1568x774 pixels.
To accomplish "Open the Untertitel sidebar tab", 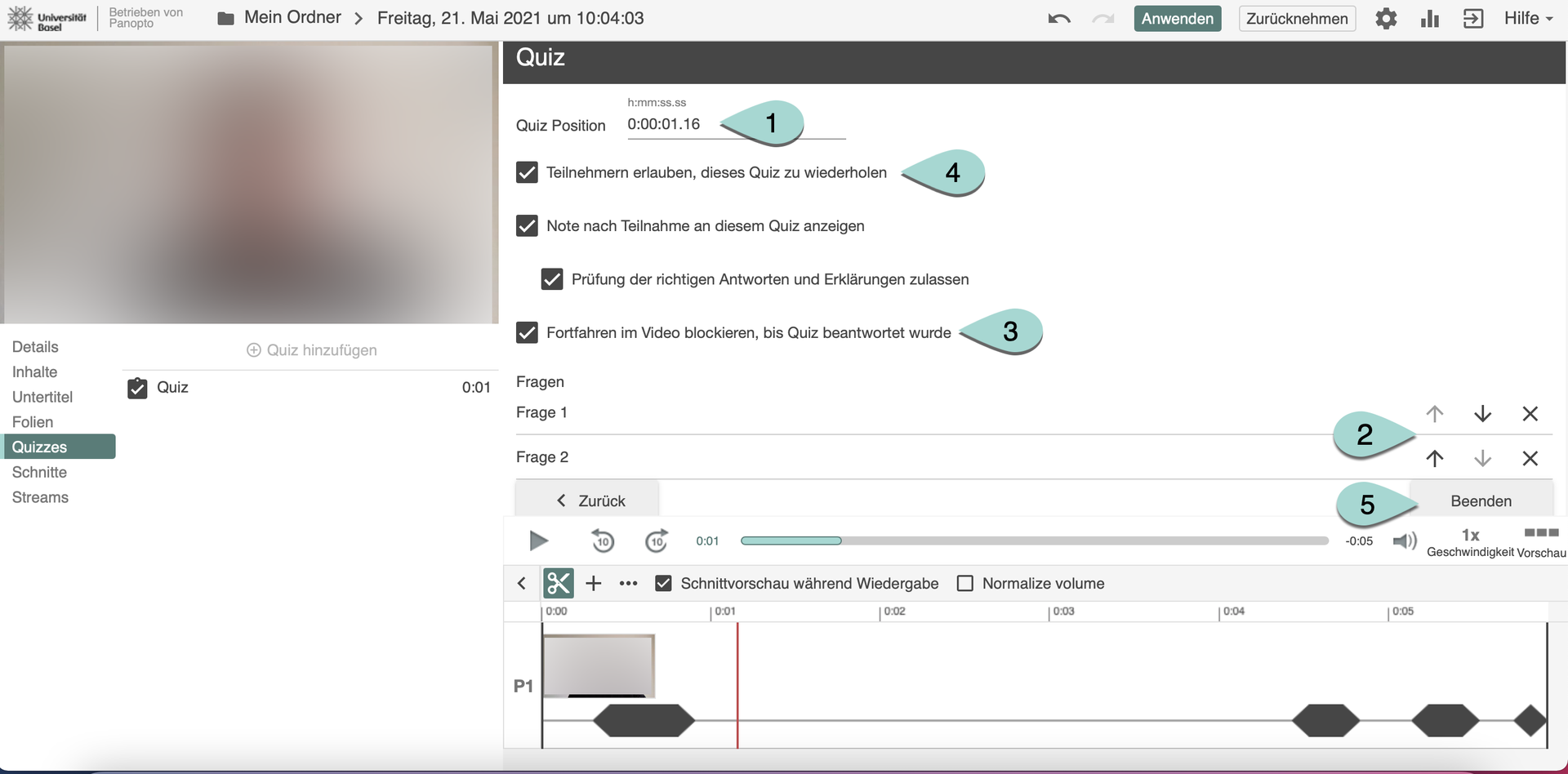I will [x=42, y=397].
